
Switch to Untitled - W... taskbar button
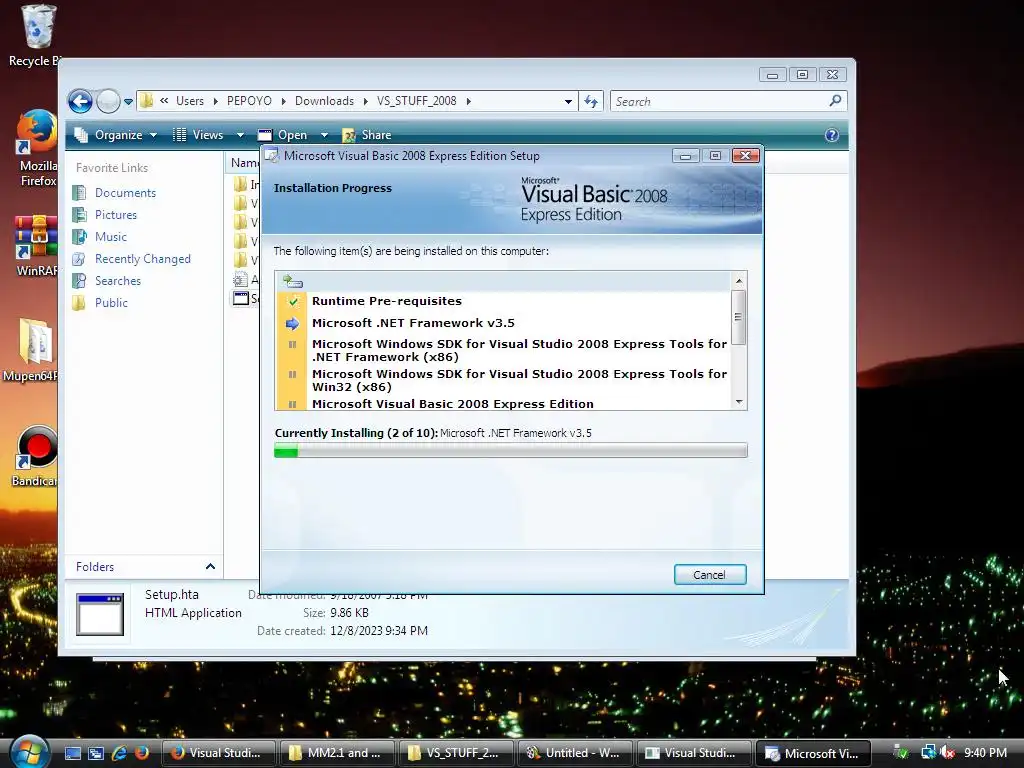575,753
